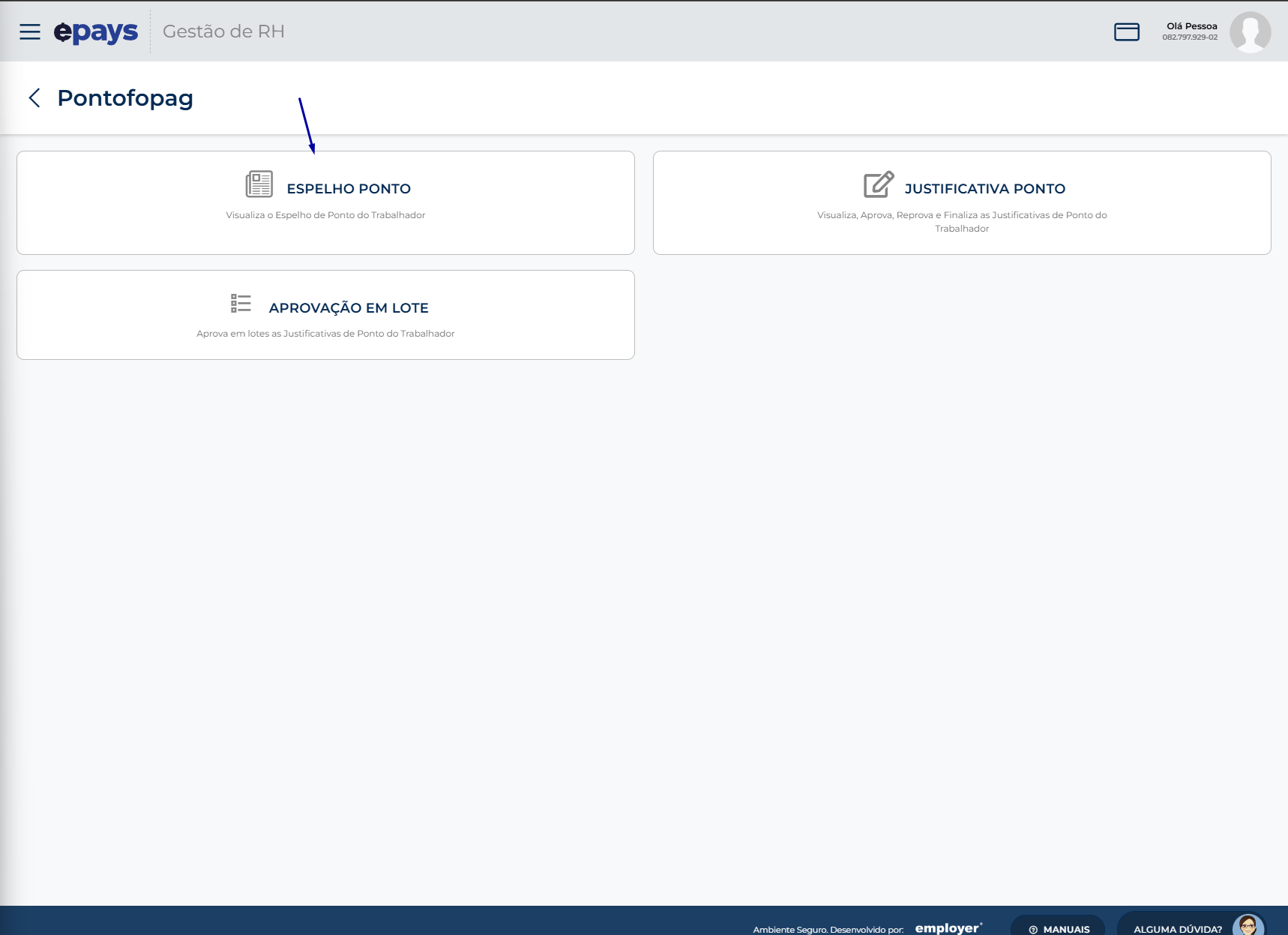Screen dimensions: 1288x935
Task: Open the JUSTIFICATIVA PONTO card
Action: point(962,202)
